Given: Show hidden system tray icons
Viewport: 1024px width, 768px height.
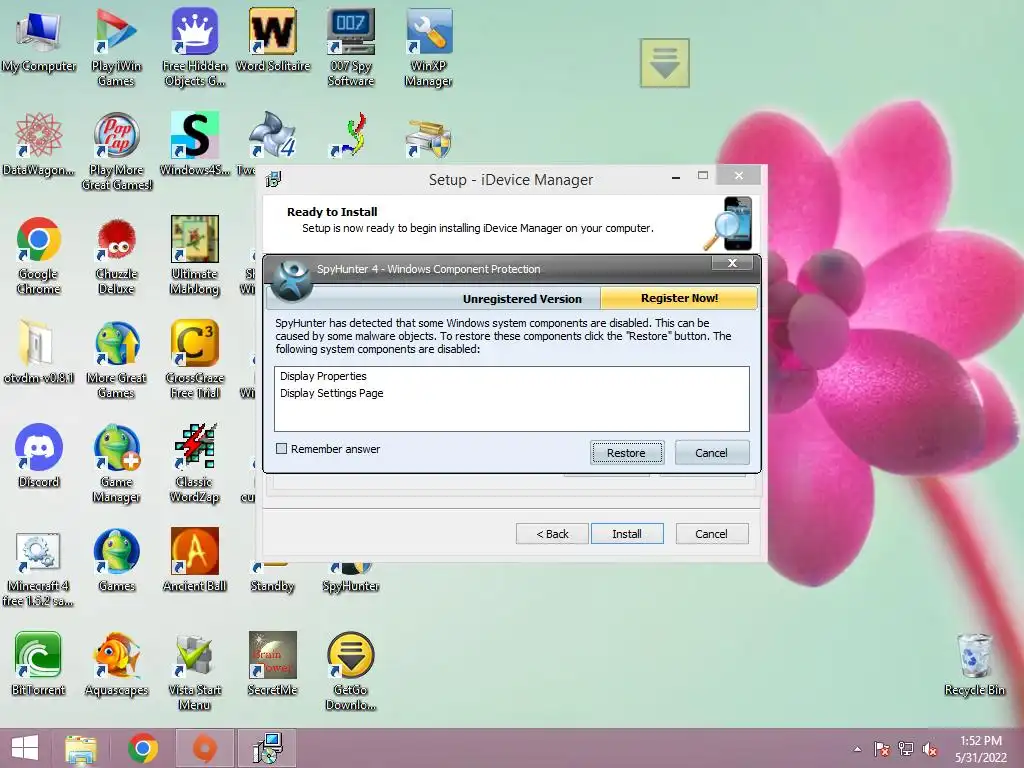Looking at the screenshot, I should coord(857,749).
